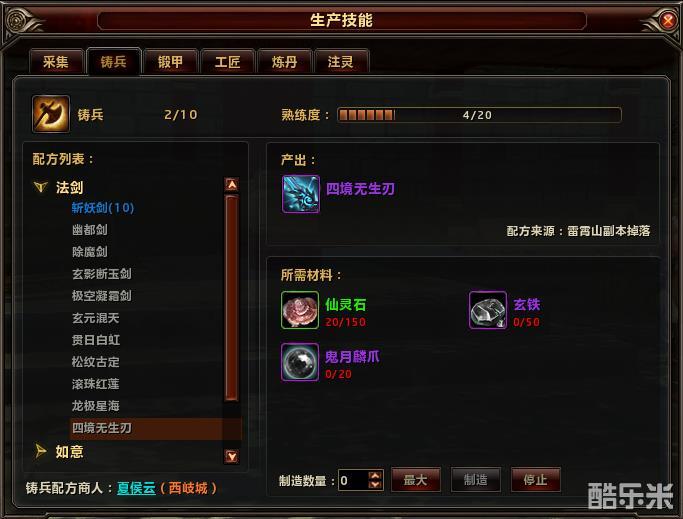
Task: Click the 铸兵 axe skill icon
Action: pos(51,114)
